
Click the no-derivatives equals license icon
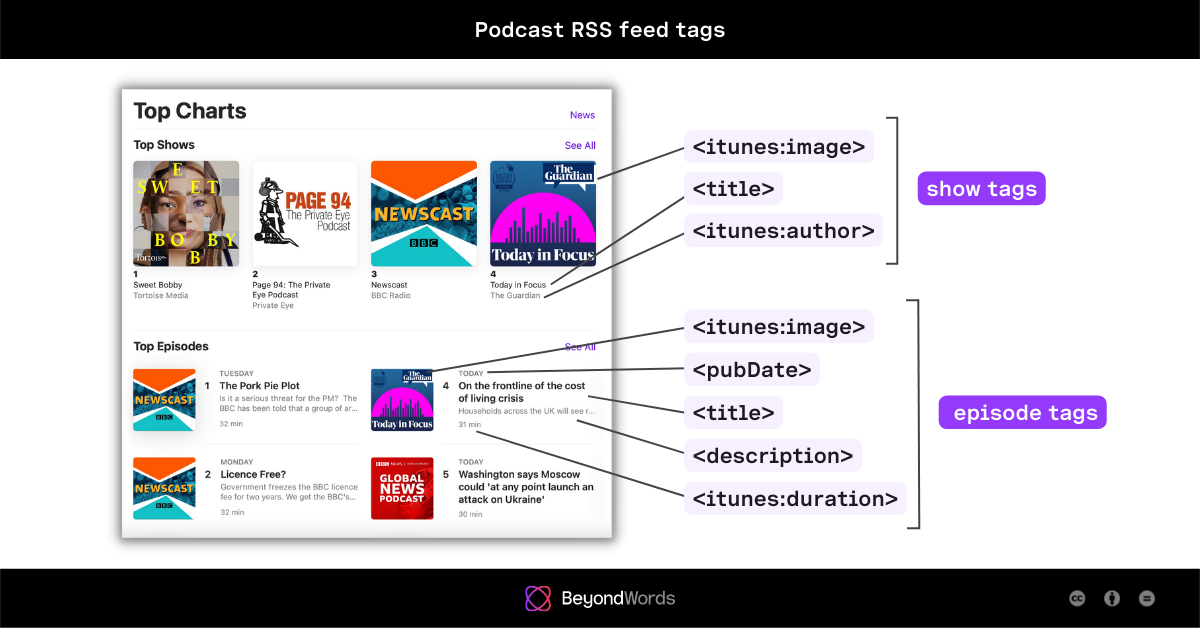(1147, 598)
